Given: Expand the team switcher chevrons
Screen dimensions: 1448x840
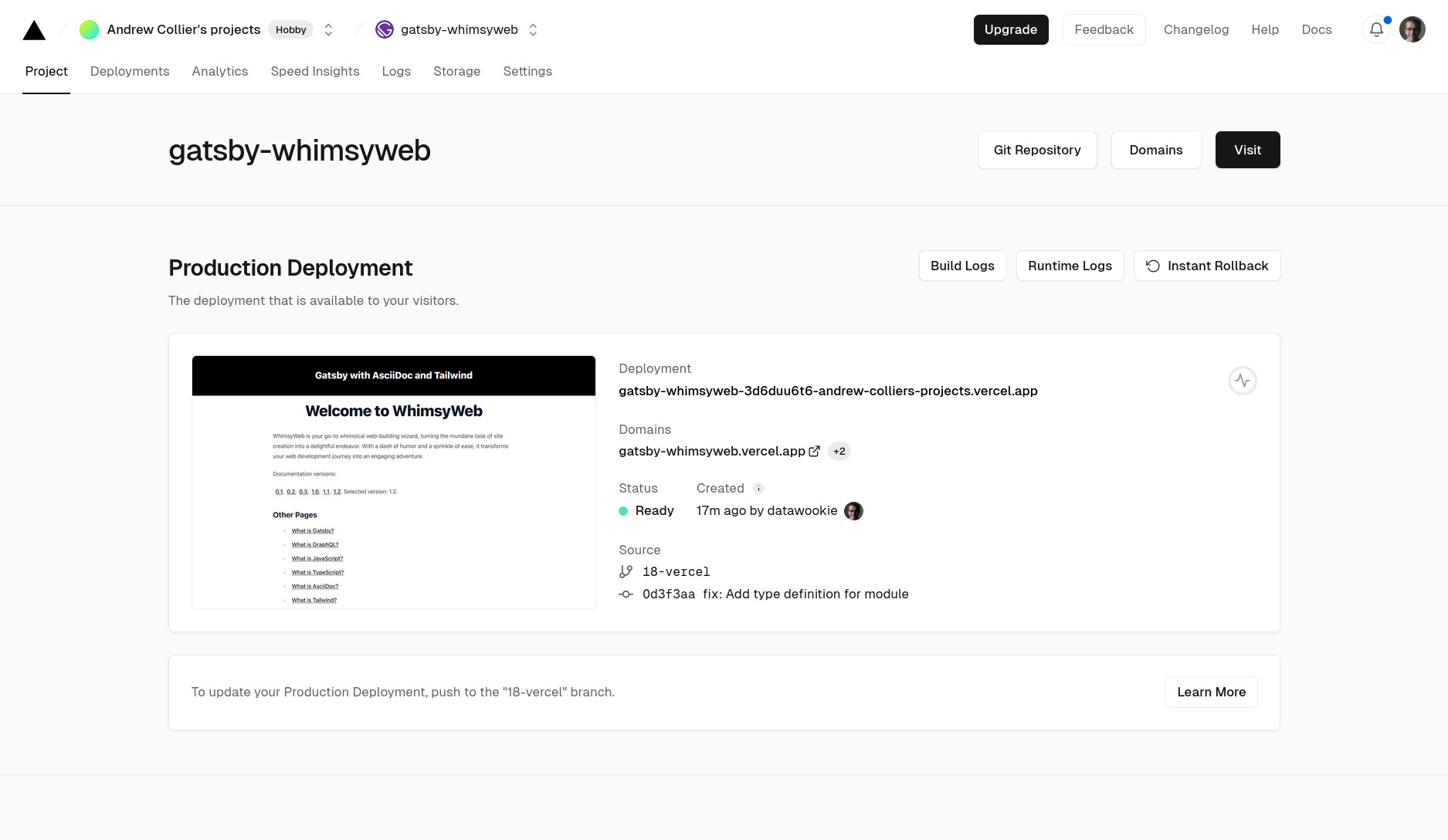Looking at the screenshot, I should click(x=328, y=30).
